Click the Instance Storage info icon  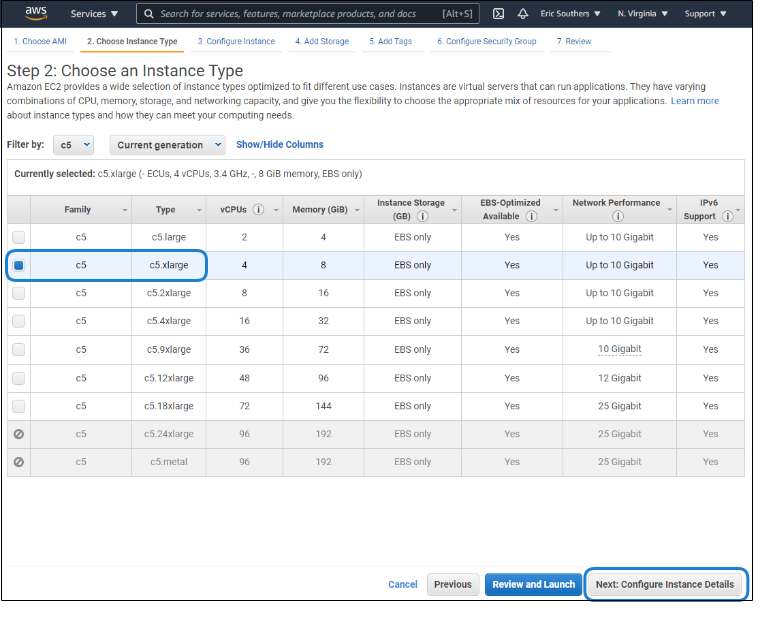(x=423, y=216)
